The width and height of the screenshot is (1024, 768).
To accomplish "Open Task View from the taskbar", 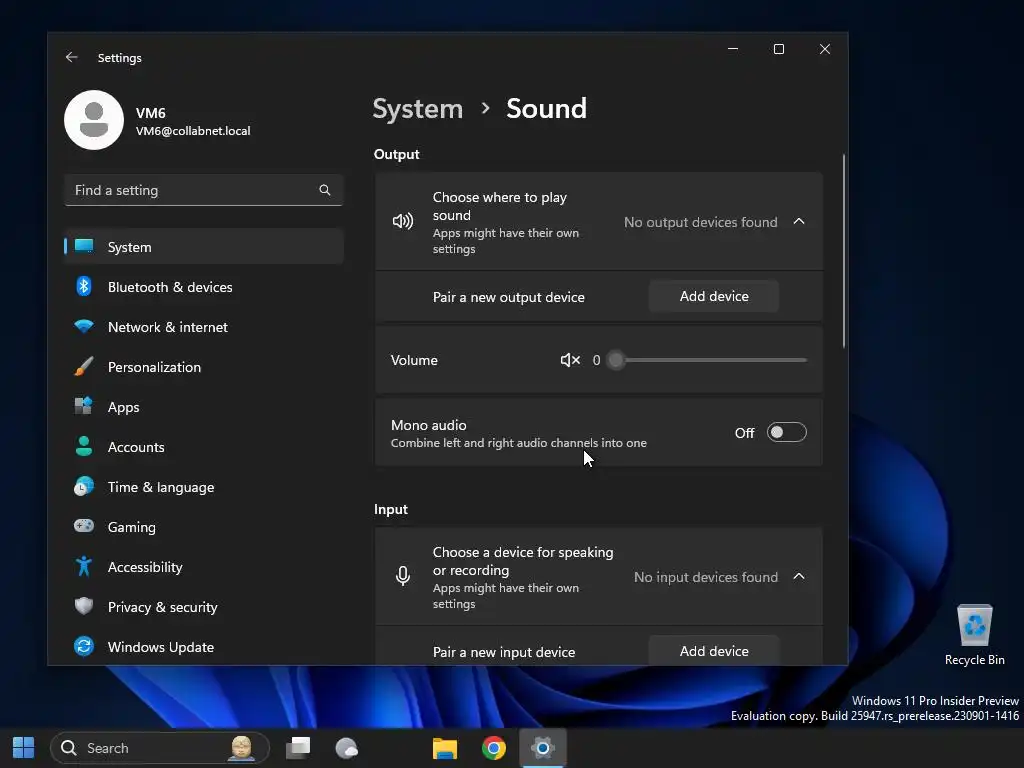I will pos(298,748).
